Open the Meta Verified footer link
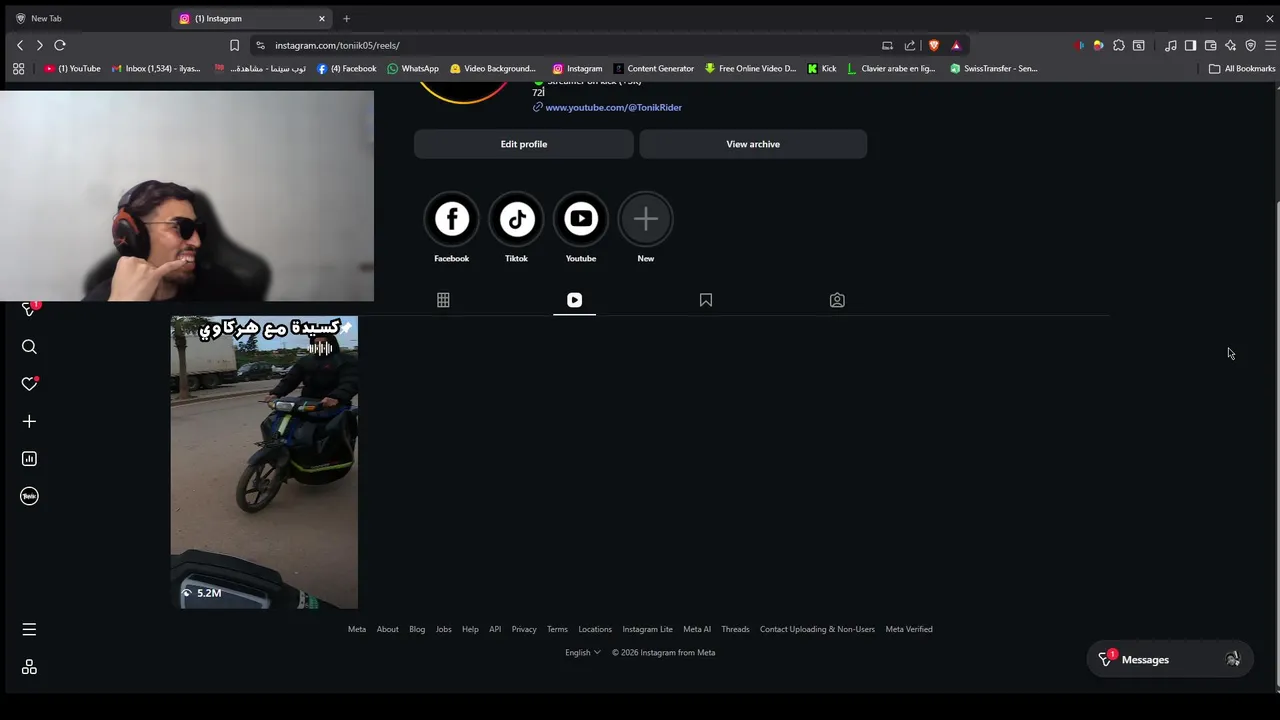 click(909, 629)
